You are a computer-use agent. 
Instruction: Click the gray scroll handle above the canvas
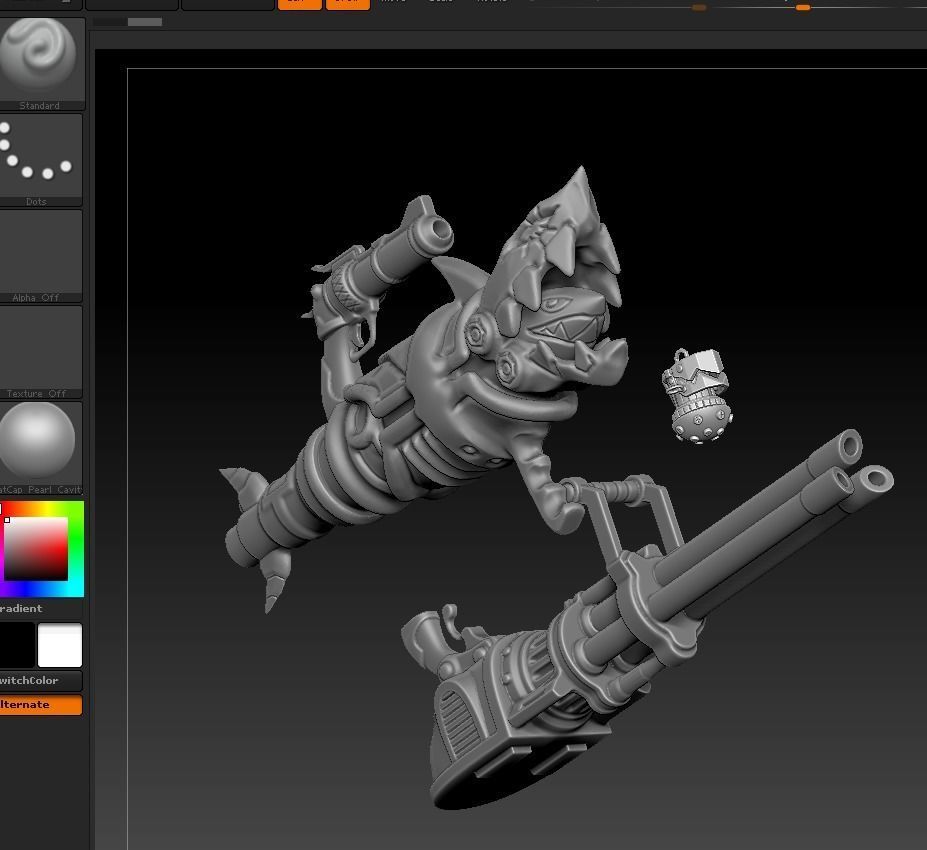pyautogui.click(x=145, y=22)
